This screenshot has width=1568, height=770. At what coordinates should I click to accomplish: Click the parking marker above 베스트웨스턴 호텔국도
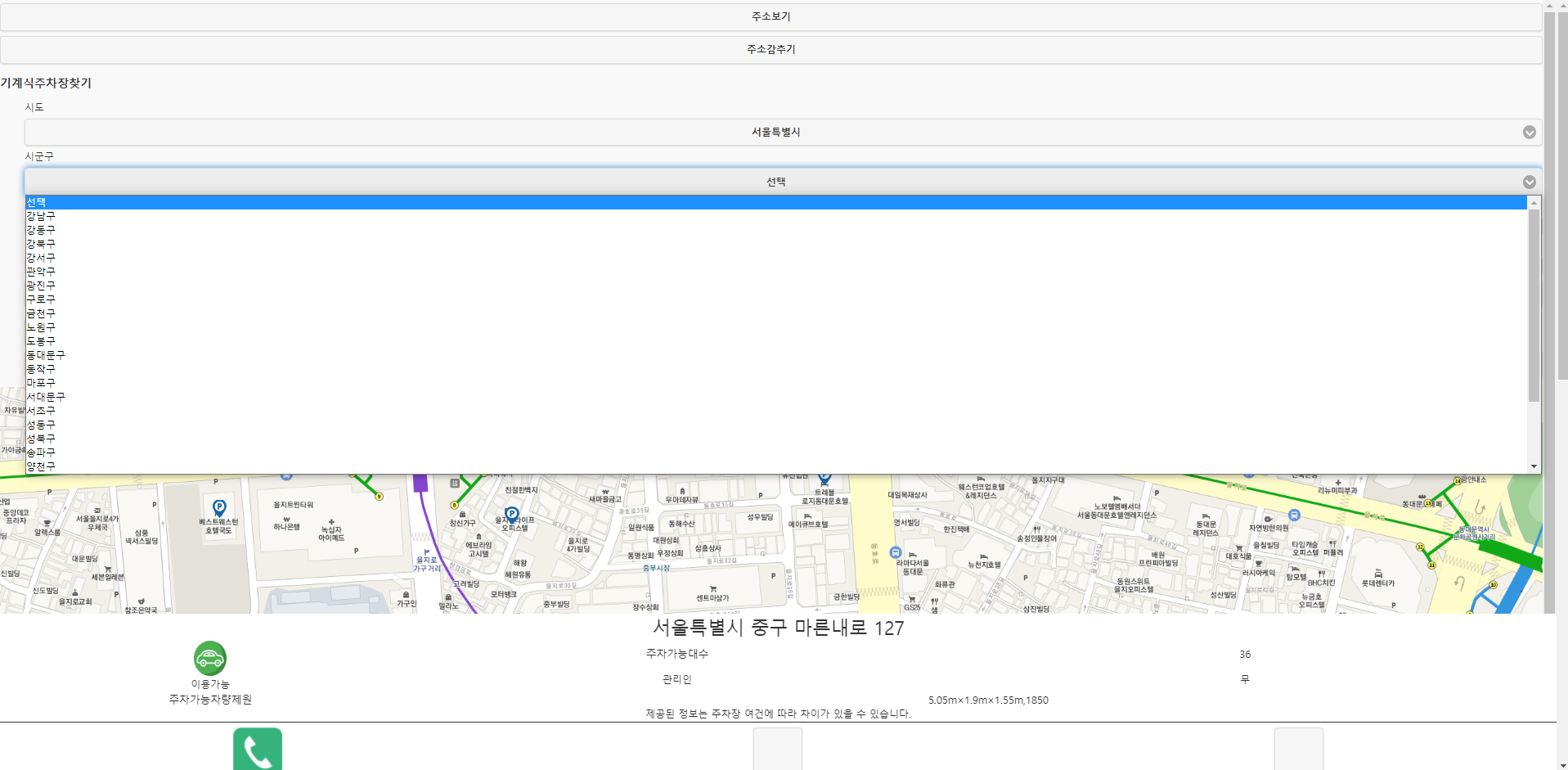[x=219, y=508]
